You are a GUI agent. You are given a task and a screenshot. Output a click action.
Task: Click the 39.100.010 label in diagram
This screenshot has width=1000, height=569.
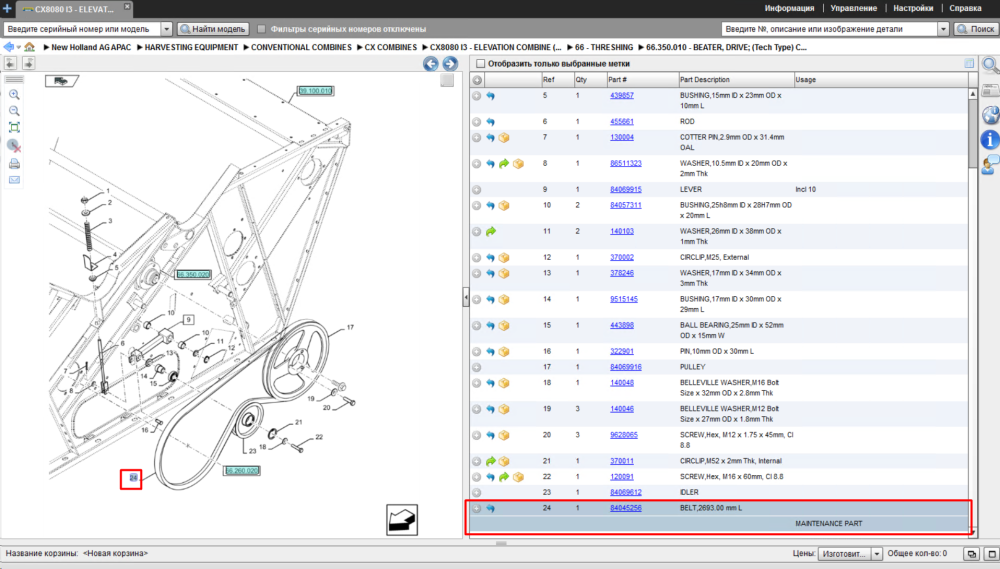click(x=316, y=91)
